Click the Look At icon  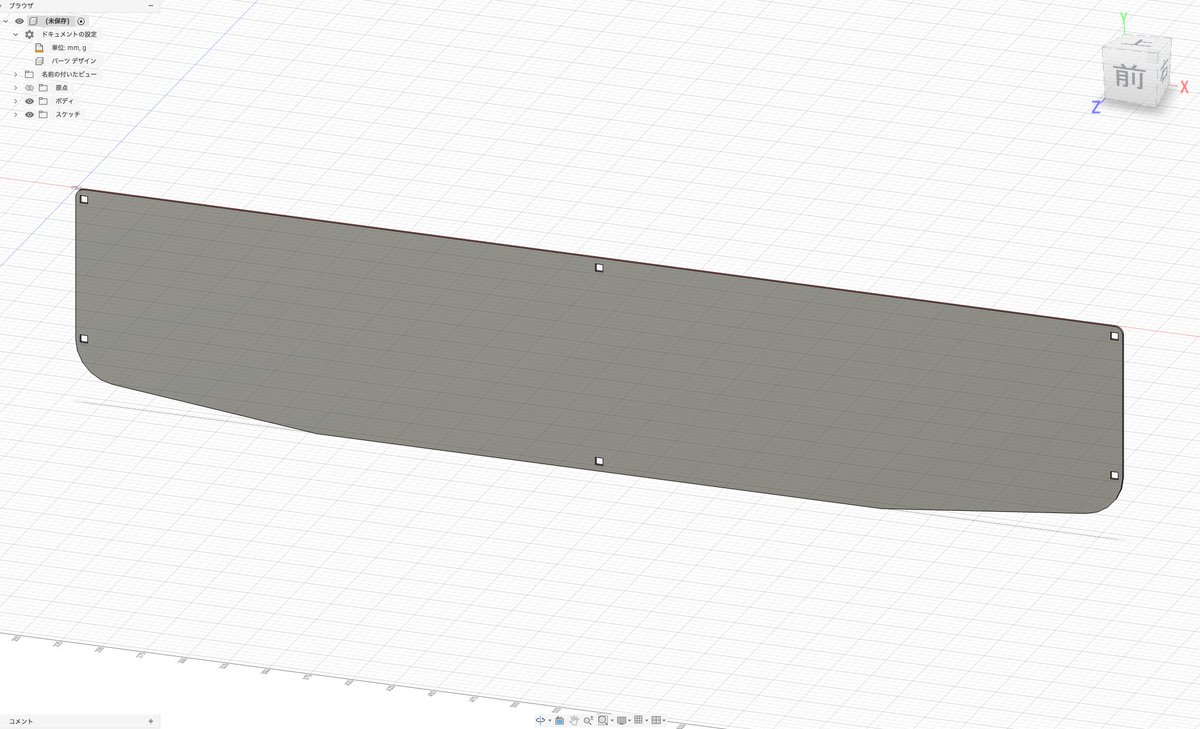[x=560, y=720]
